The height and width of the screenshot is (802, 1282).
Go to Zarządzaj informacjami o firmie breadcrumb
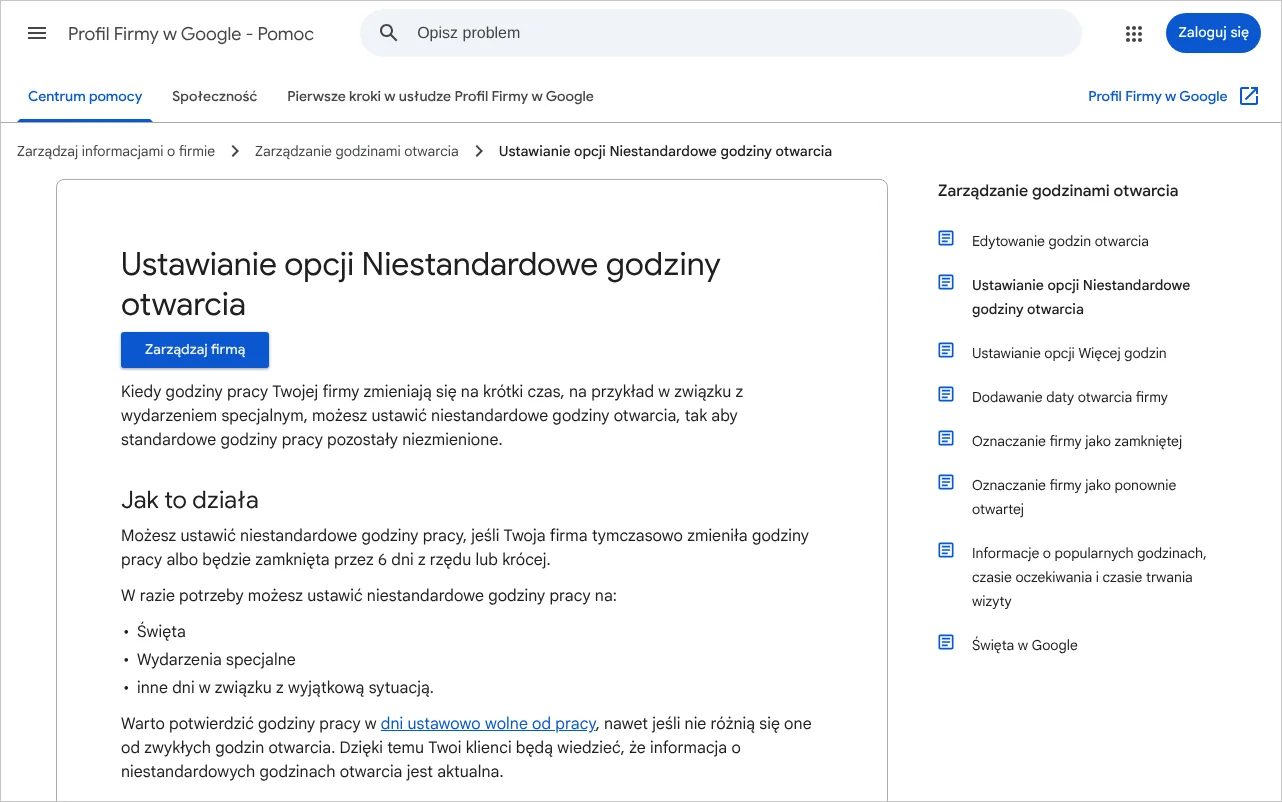pyautogui.click(x=116, y=151)
